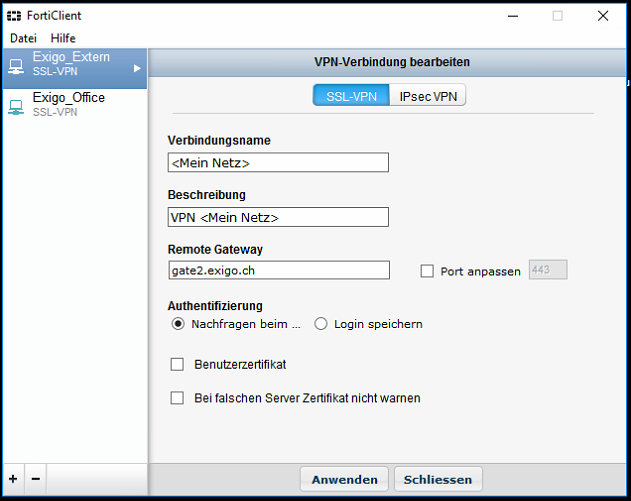This screenshot has width=631, height=501.
Task: Click the Verbindungsname input field
Action: tap(278, 163)
